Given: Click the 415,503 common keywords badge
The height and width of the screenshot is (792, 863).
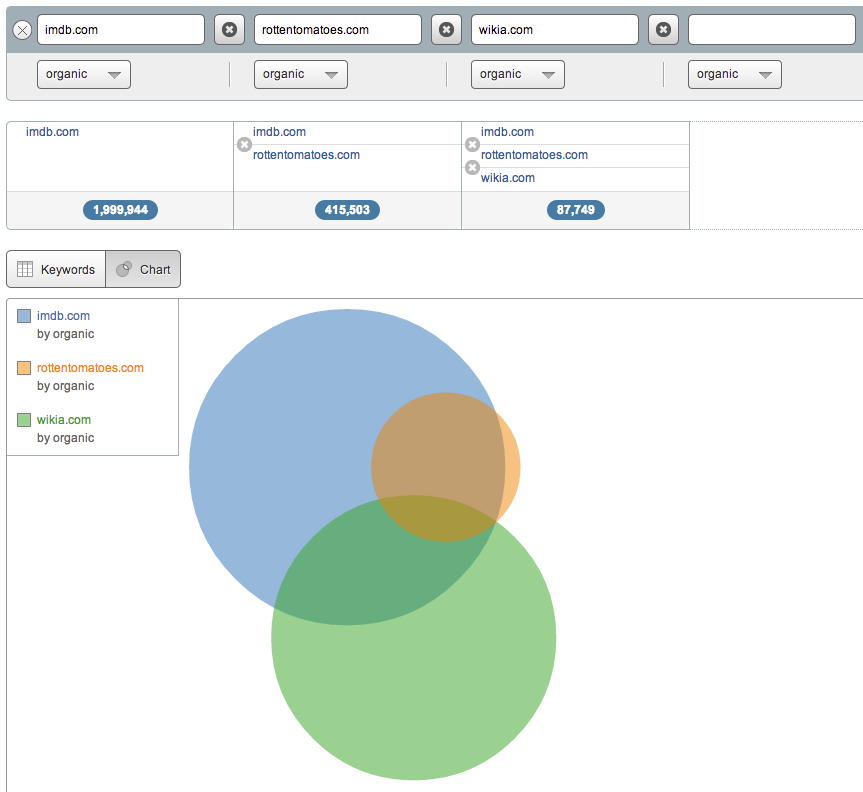Looking at the screenshot, I should [x=347, y=210].
